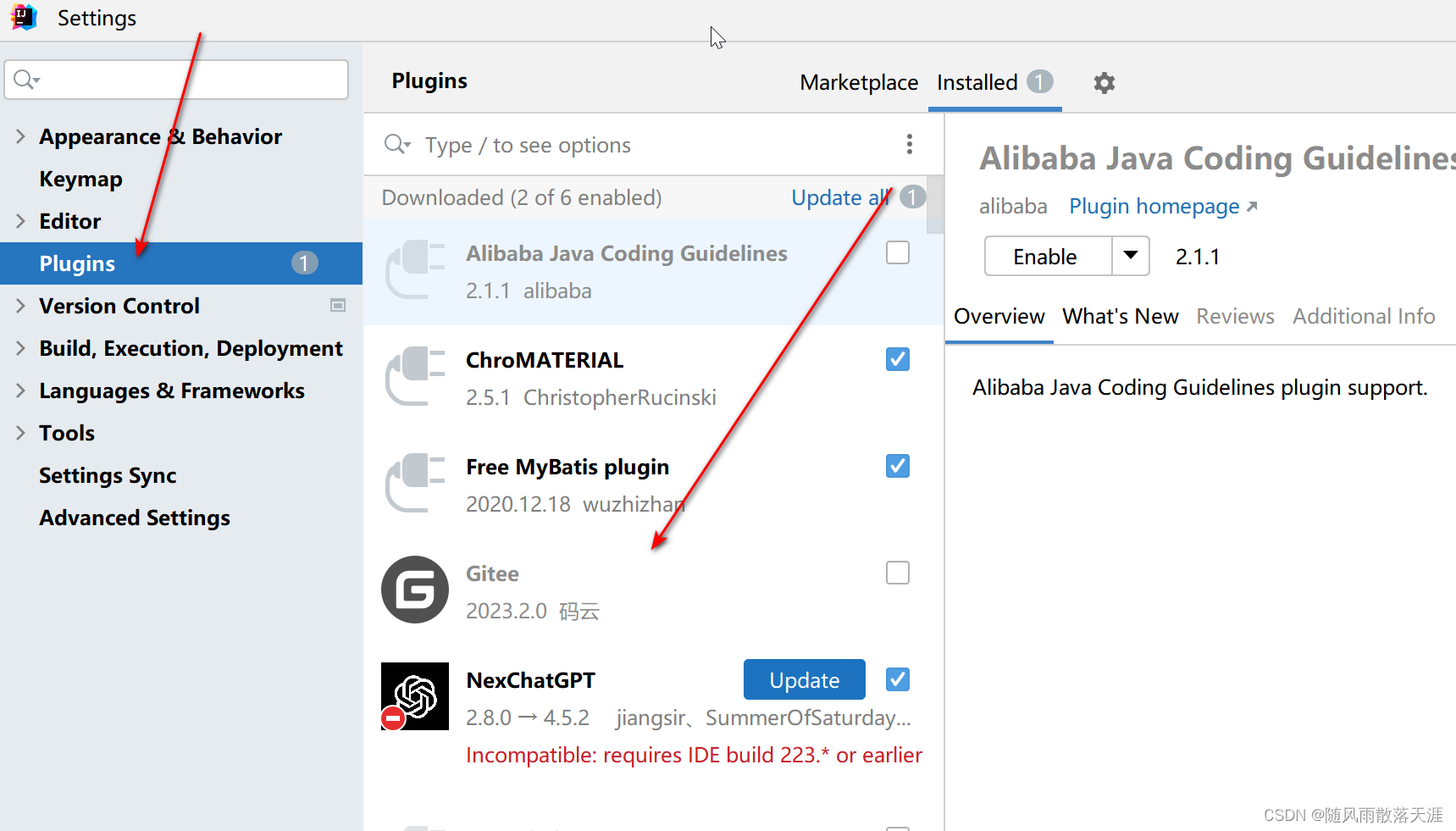Uncheck the Free MyBatis plugin checkbox
Image resolution: width=1456 pixels, height=831 pixels.
pos(898,466)
